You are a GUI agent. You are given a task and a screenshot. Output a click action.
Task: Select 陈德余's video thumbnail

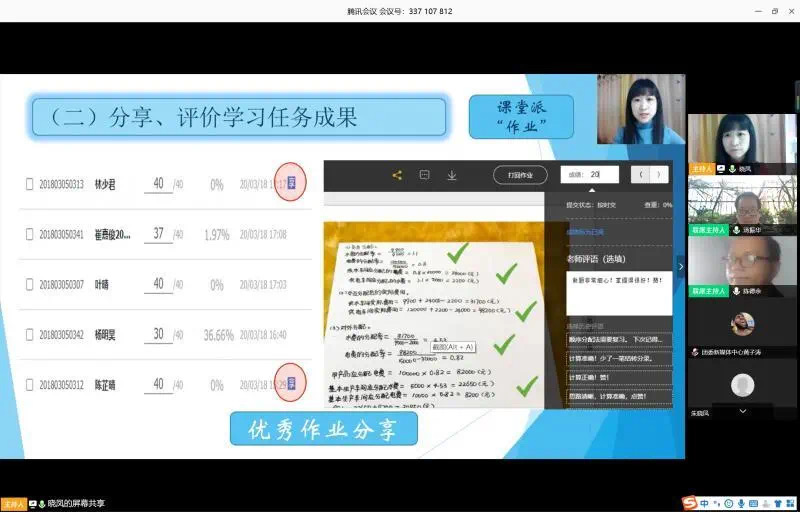(x=742, y=267)
